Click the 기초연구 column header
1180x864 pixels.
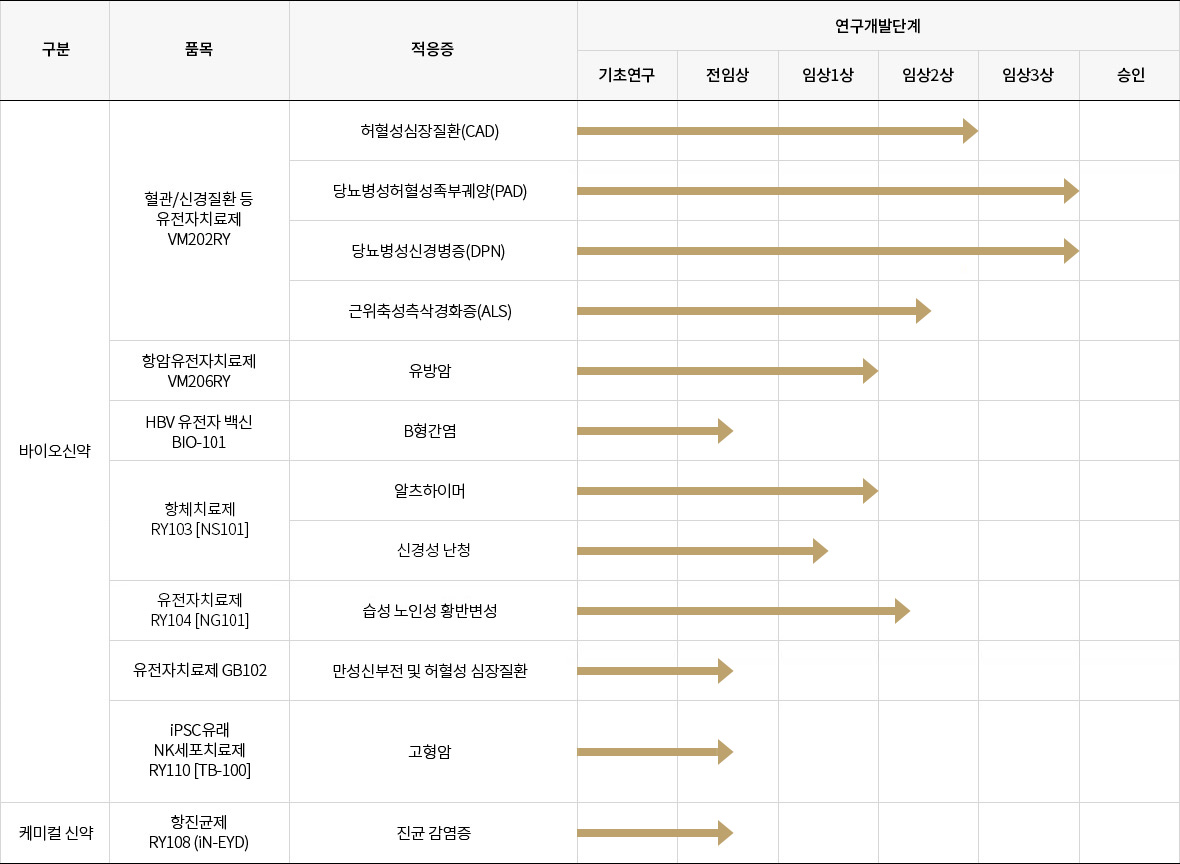(627, 76)
